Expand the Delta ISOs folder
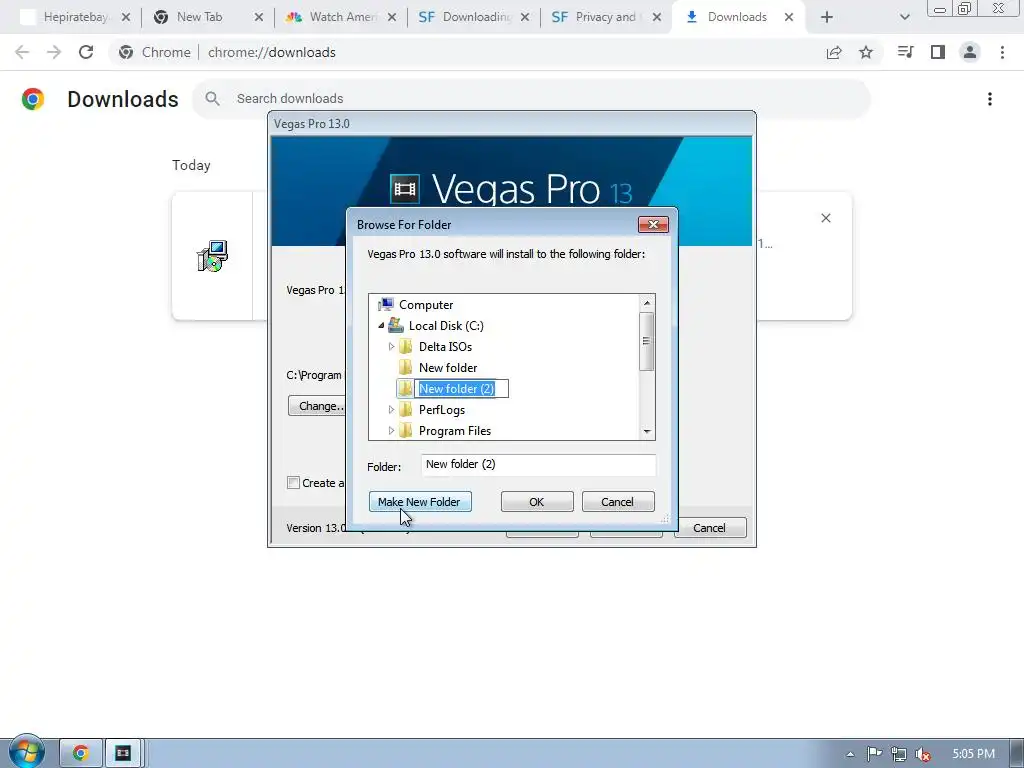The image size is (1024, 768). click(x=391, y=347)
